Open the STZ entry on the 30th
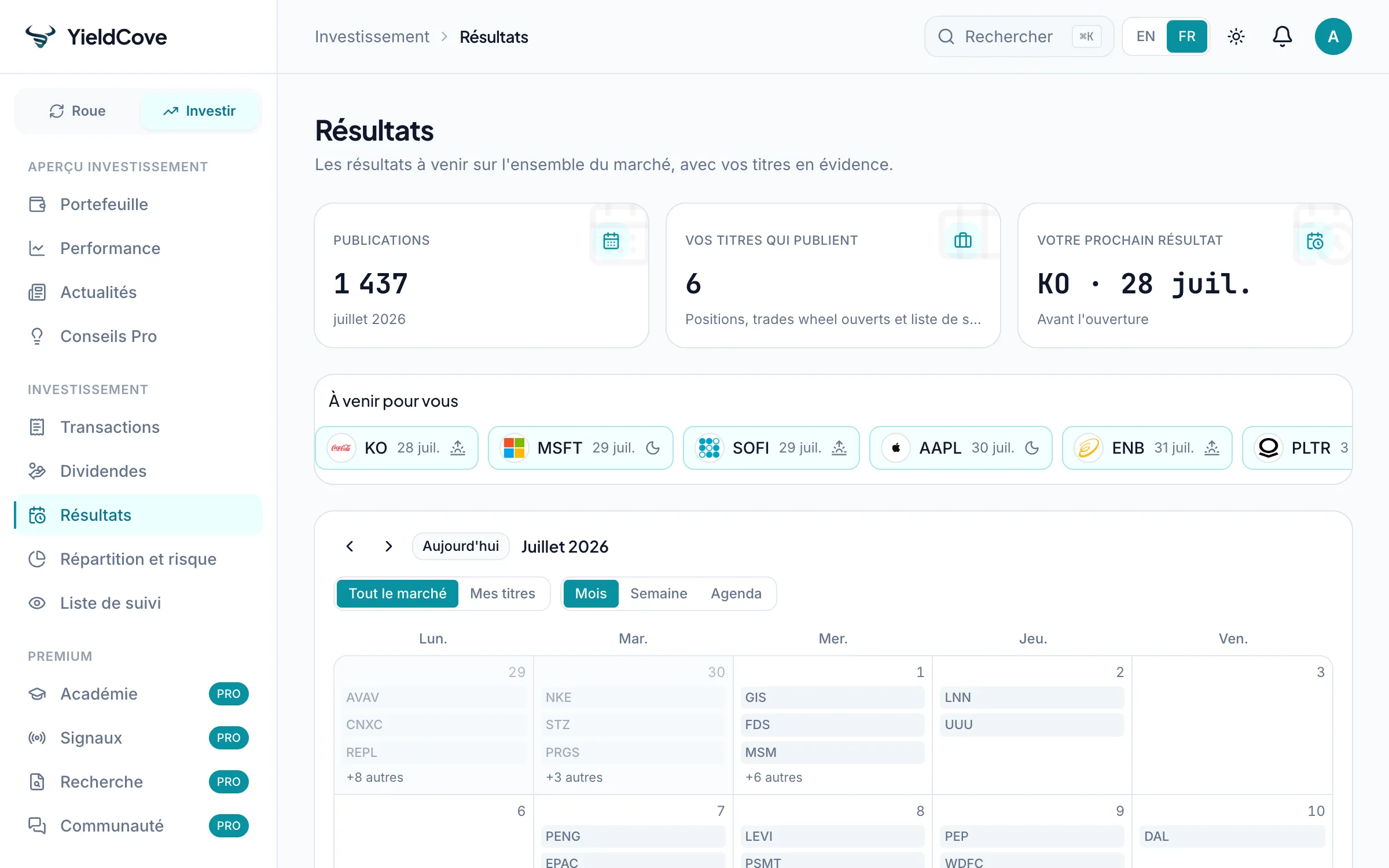 click(x=633, y=724)
